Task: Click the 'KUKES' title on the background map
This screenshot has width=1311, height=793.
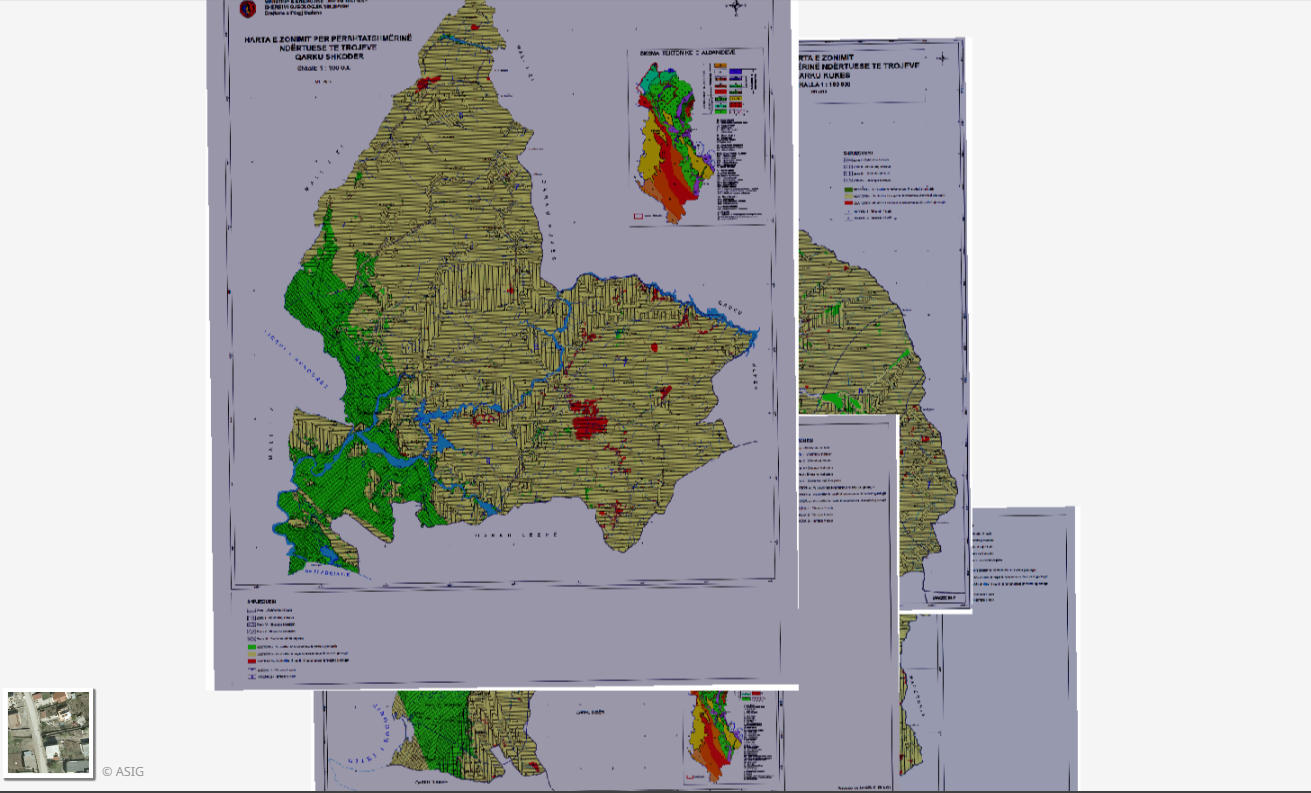Action: (x=836, y=78)
